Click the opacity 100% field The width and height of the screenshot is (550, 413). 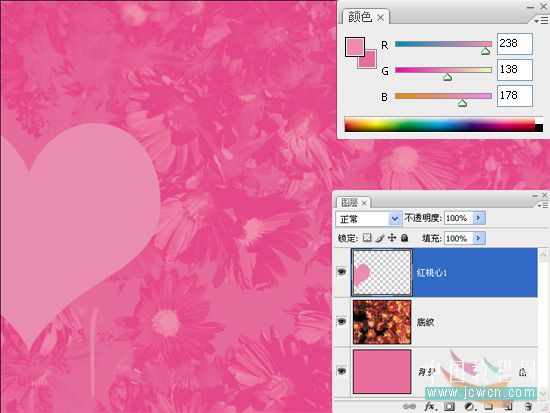(x=459, y=218)
